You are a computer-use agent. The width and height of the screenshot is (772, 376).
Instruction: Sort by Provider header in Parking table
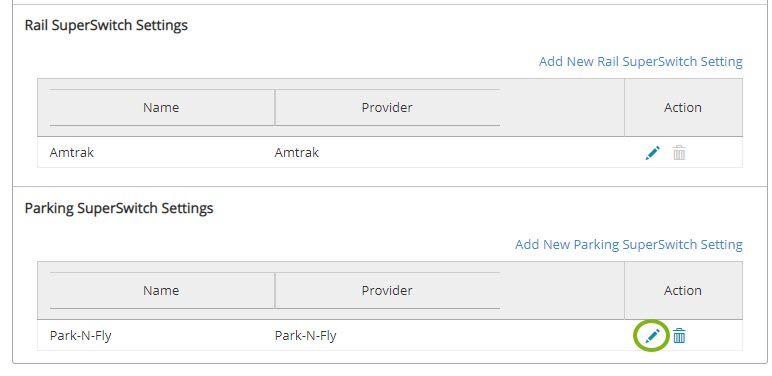pyautogui.click(x=387, y=290)
